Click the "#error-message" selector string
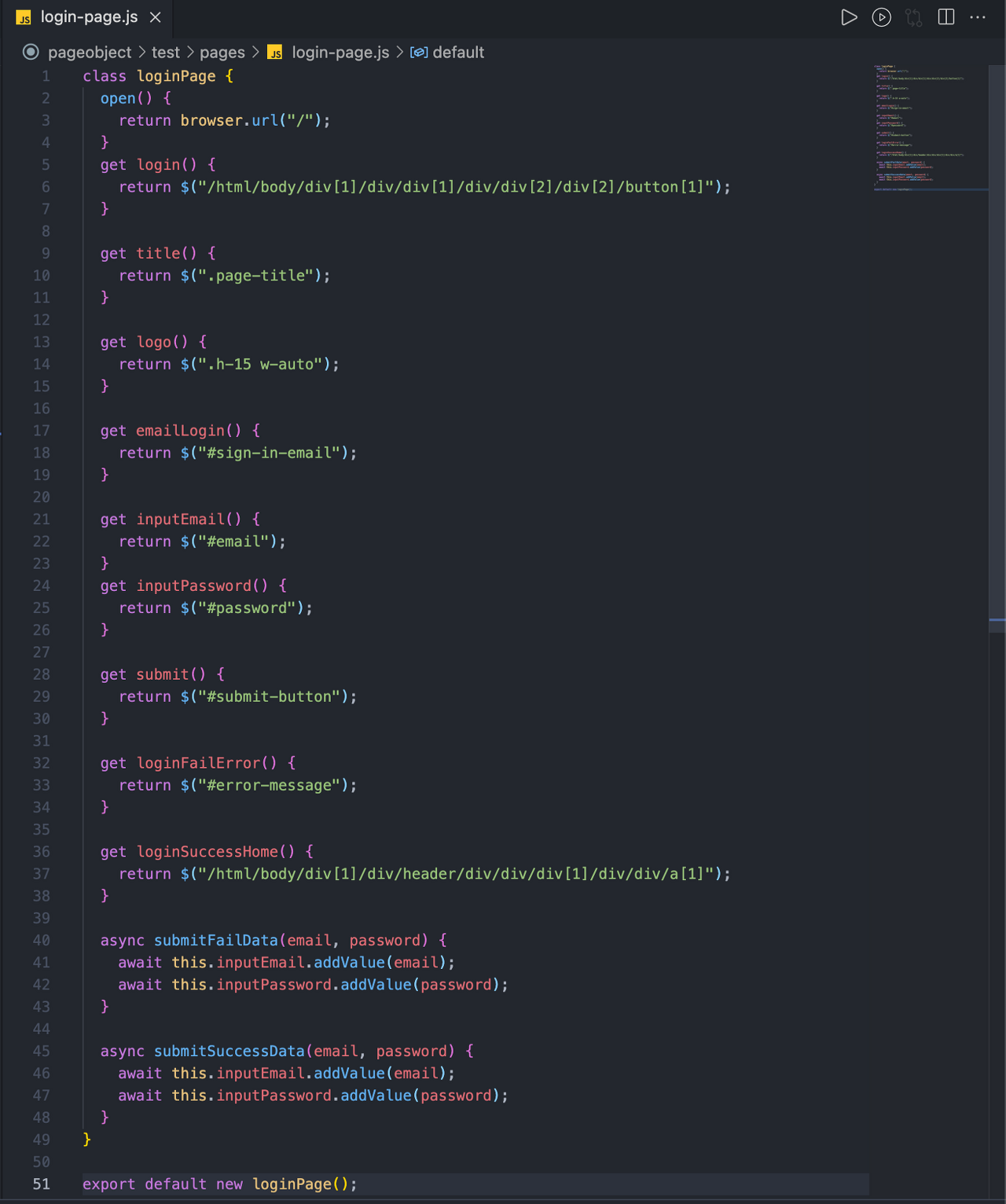1006x1204 pixels. click(x=269, y=785)
